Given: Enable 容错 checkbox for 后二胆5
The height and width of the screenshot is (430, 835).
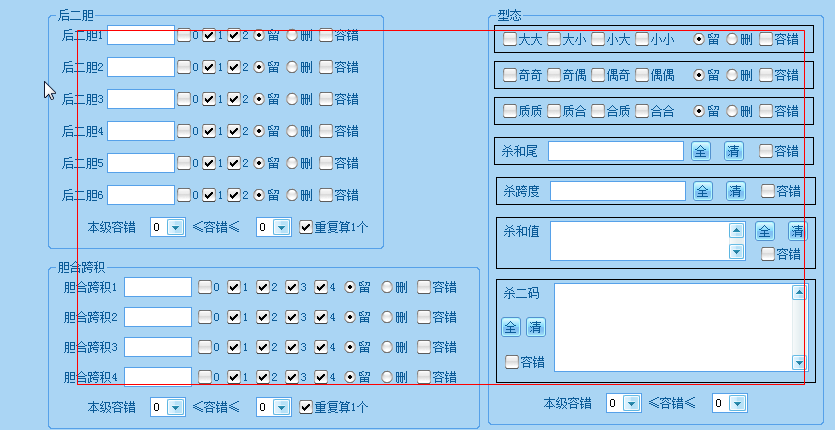Looking at the screenshot, I should pos(326,163).
